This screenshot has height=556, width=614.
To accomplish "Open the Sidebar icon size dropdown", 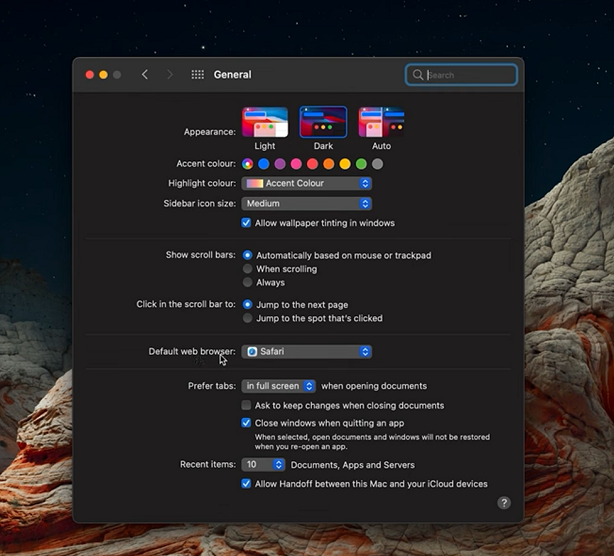I will coord(308,204).
